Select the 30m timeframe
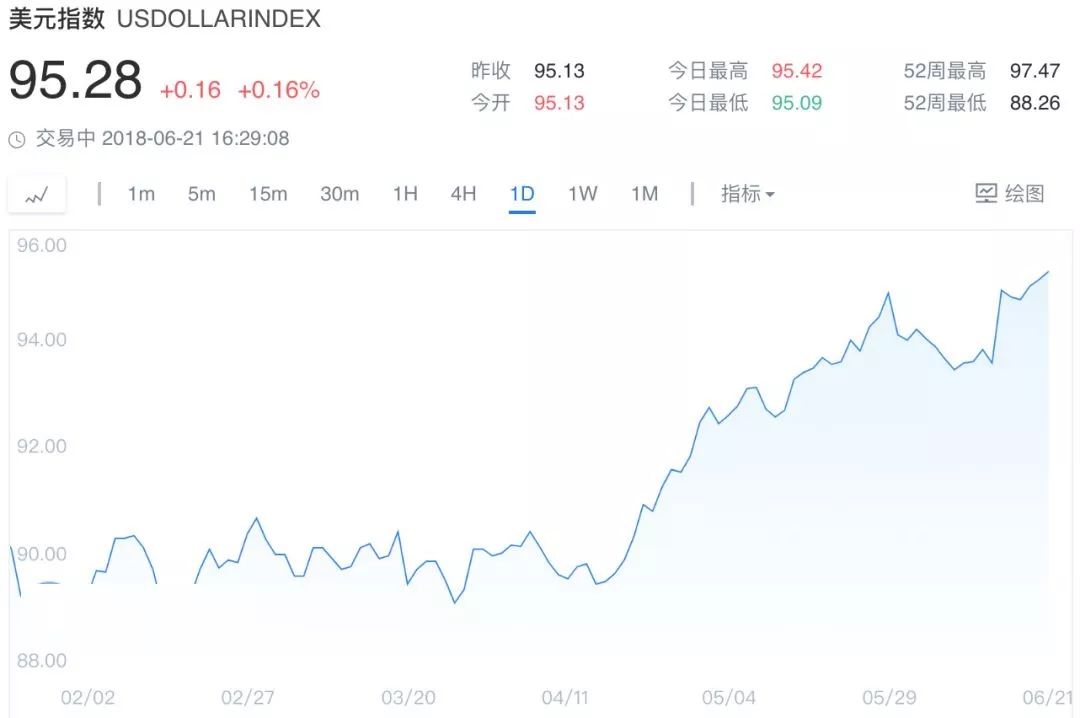The image size is (1080, 718). [x=339, y=194]
